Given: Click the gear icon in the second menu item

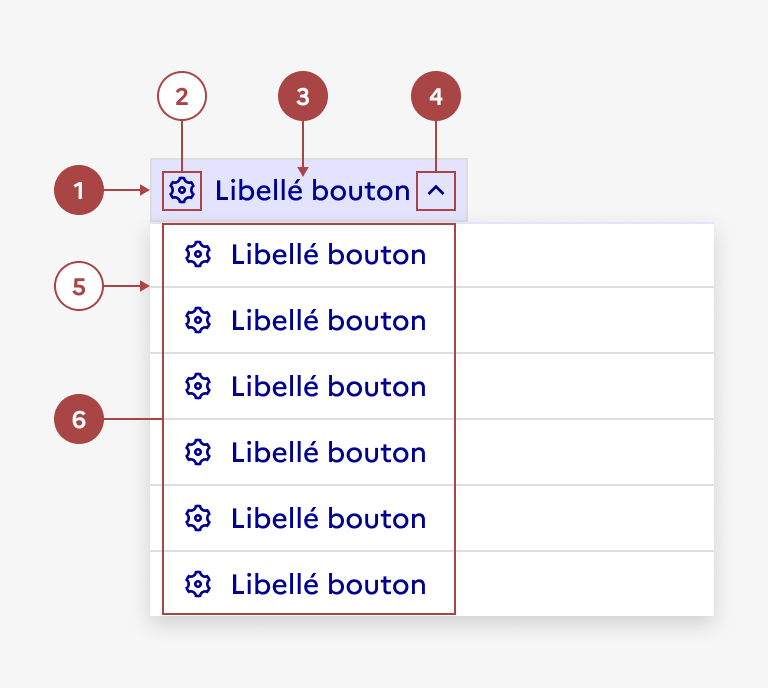Looking at the screenshot, I should [x=198, y=321].
